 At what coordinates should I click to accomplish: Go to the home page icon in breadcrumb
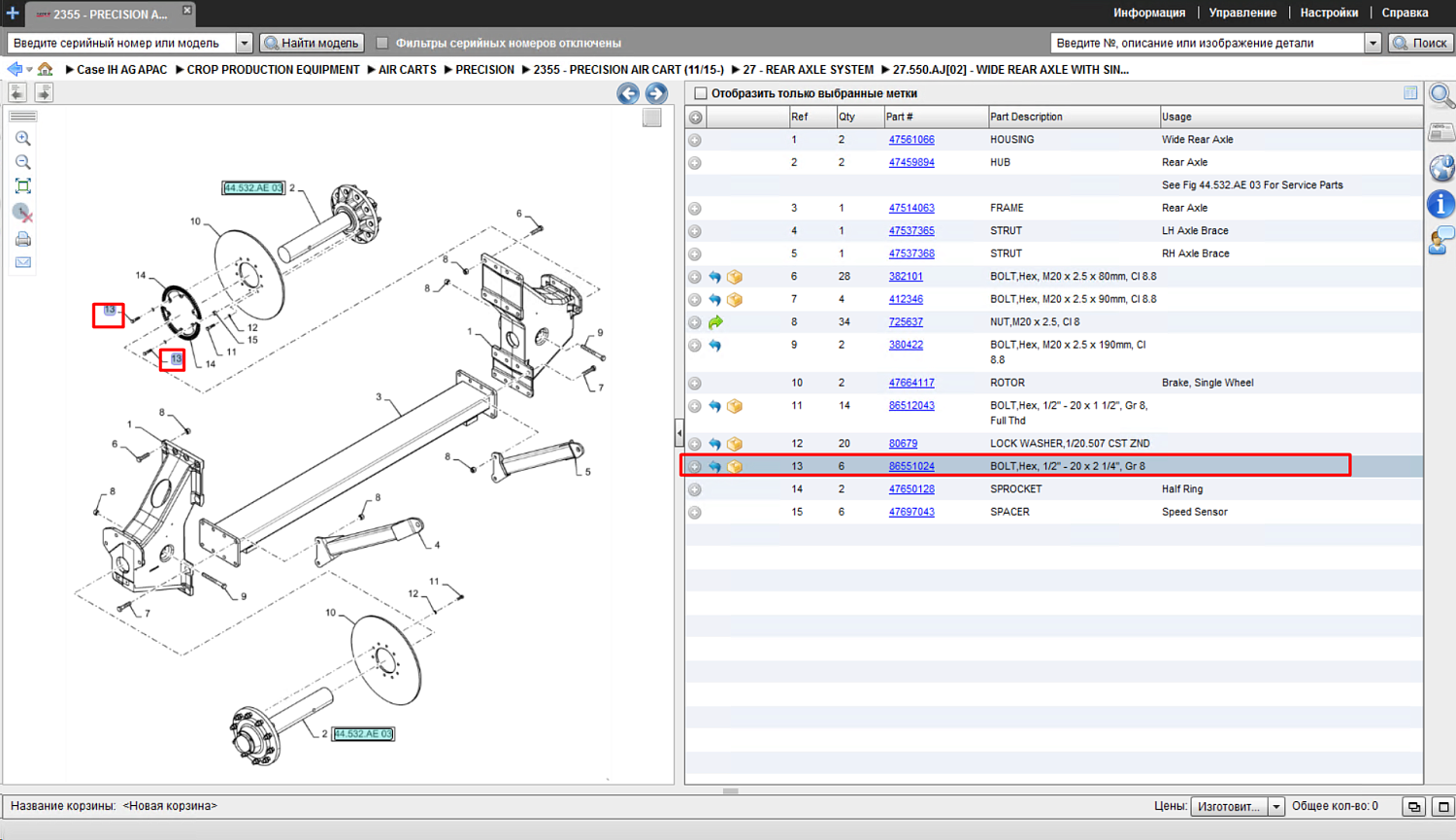click(46, 69)
